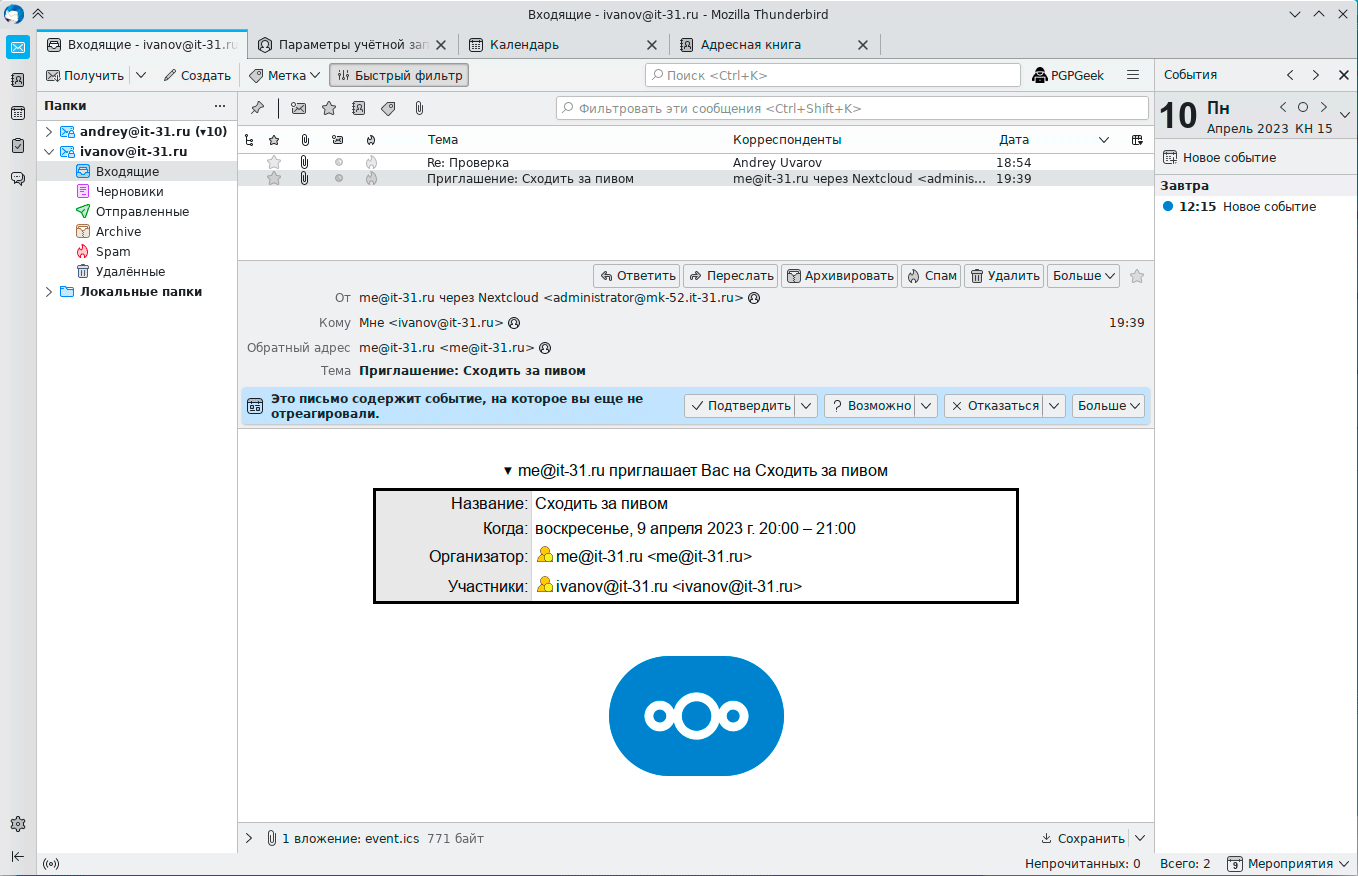Open the Больше dropdown in invitation bar

pos(1108,406)
